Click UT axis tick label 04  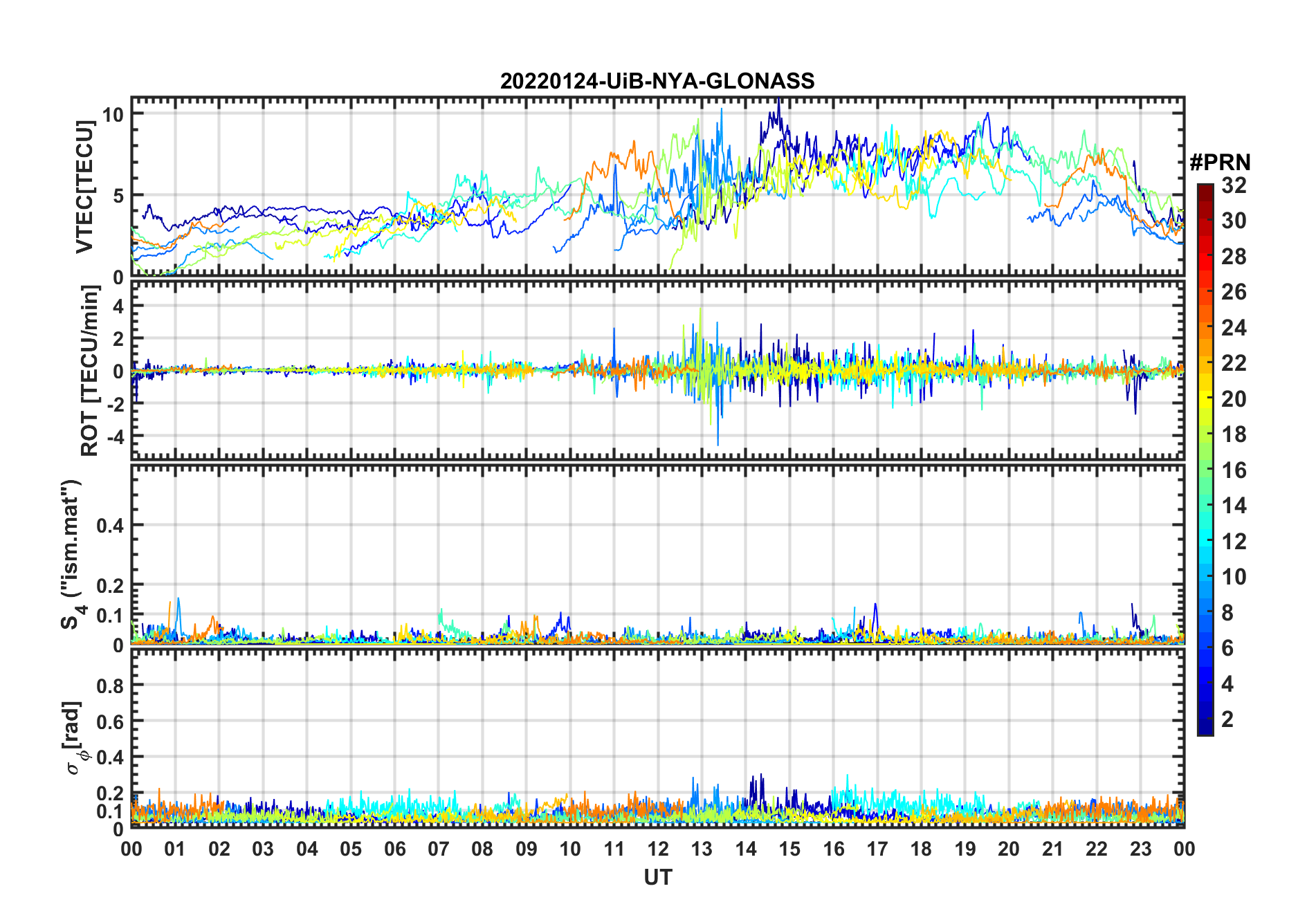[307, 849]
